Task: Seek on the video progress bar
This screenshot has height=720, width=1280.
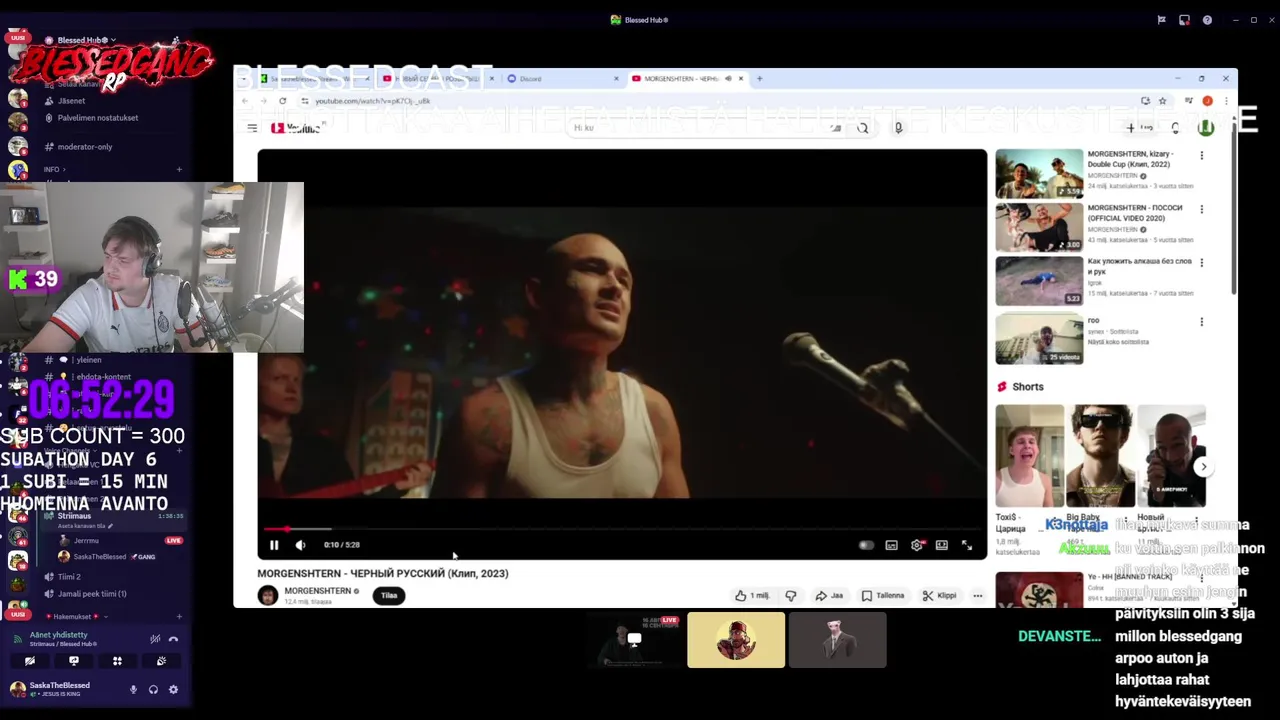Action: point(622,529)
